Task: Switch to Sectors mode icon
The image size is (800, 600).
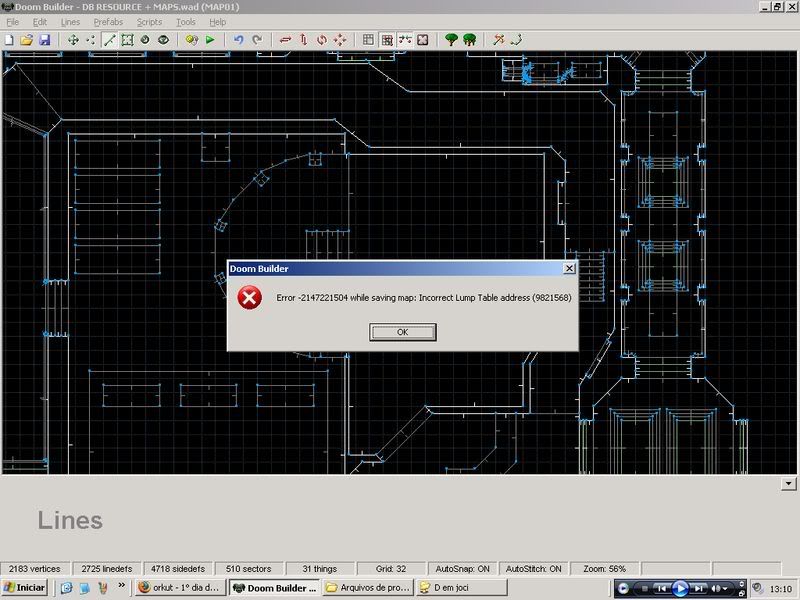Action: (x=127, y=40)
